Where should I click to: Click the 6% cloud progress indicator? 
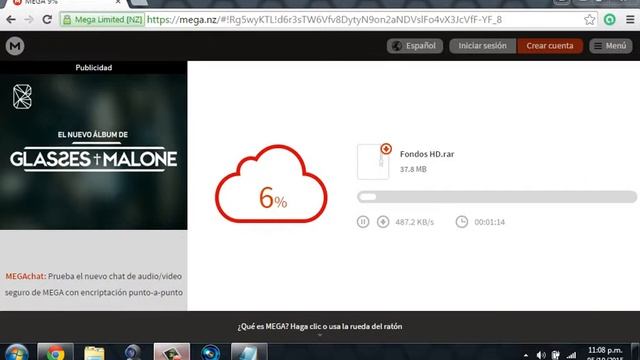[271, 184]
